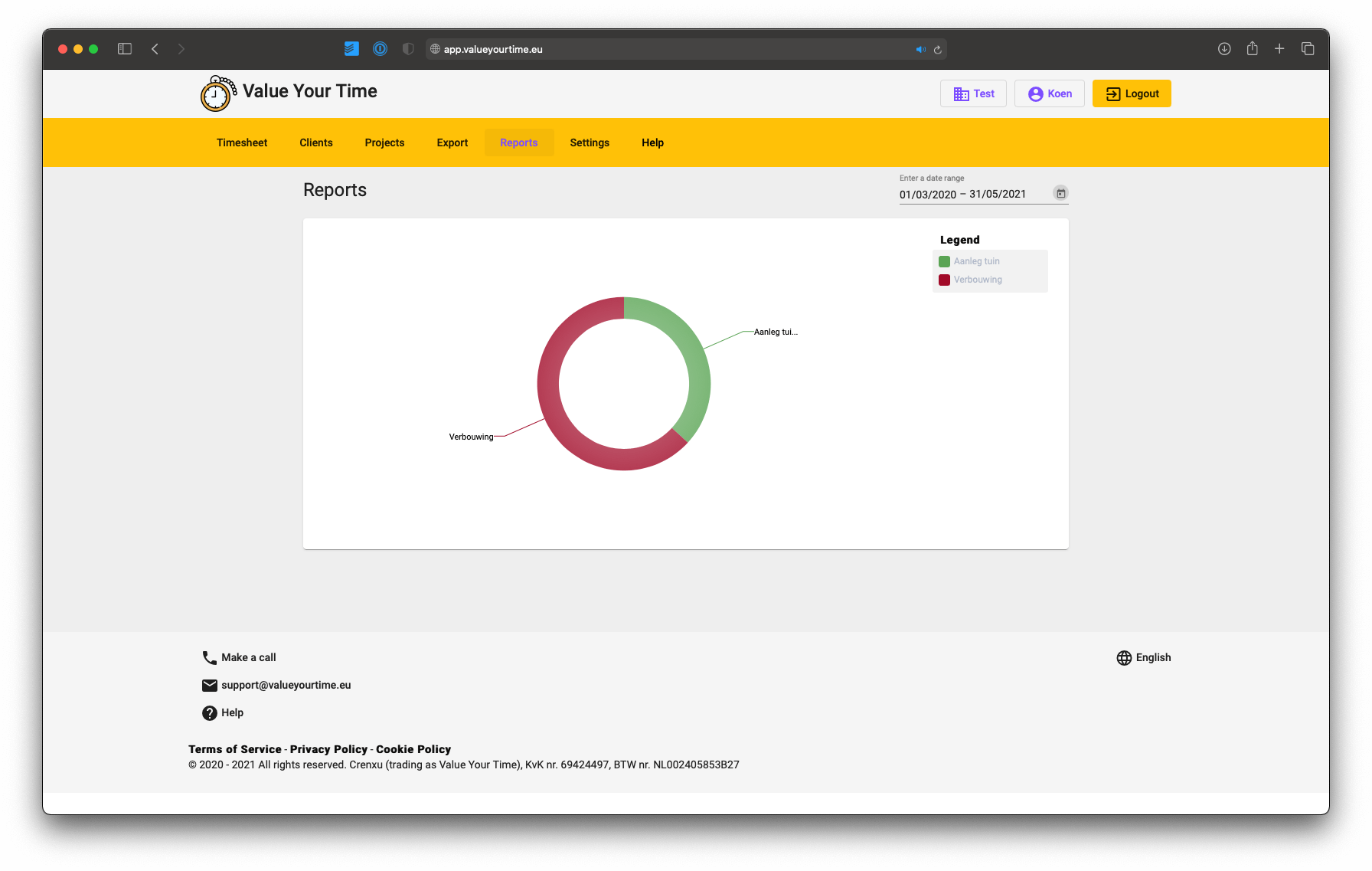Click the Make a call phone icon
The height and width of the screenshot is (871, 1372).
[209, 657]
